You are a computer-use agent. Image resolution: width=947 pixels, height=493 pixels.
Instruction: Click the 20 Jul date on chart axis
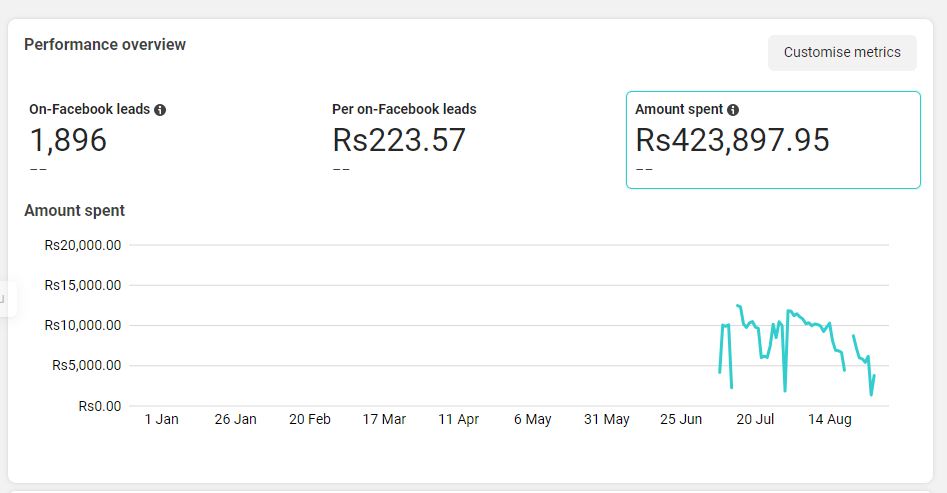click(755, 419)
